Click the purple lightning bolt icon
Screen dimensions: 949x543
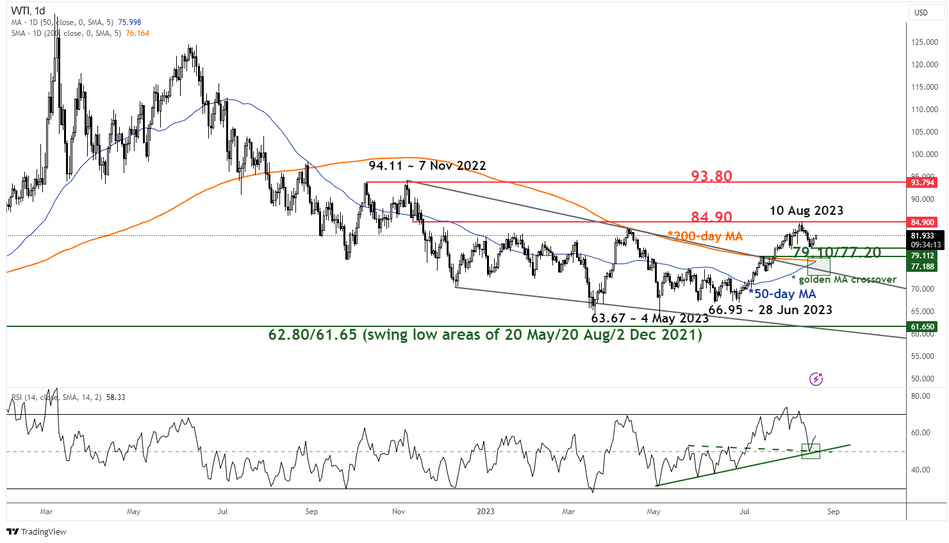(816, 379)
